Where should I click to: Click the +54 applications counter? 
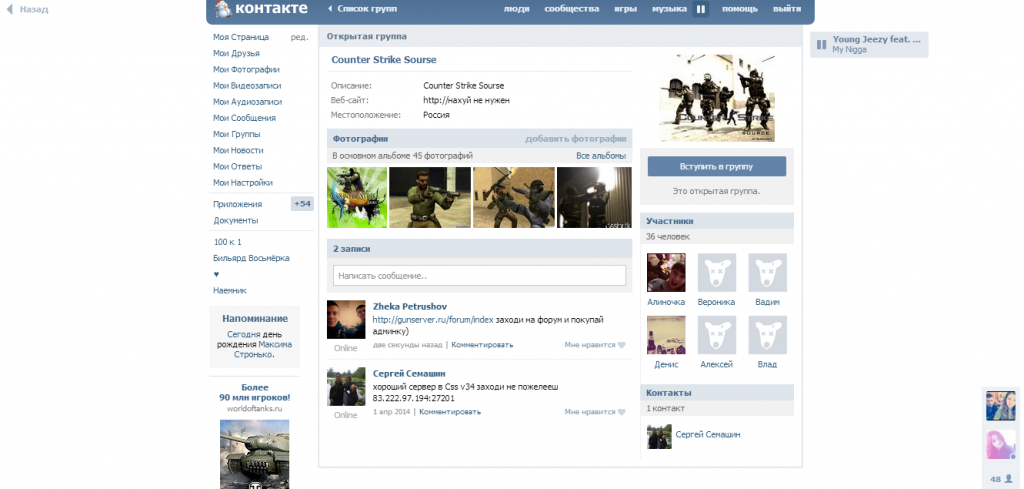[302, 204]
